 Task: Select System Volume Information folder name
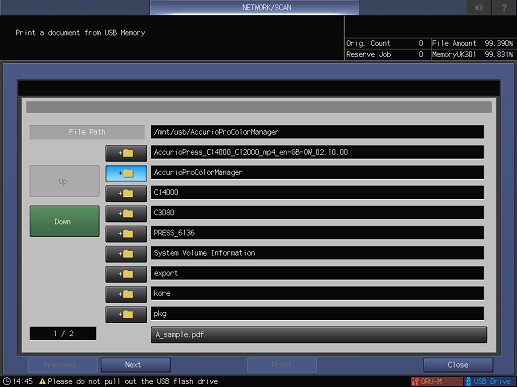pos(317,253)
